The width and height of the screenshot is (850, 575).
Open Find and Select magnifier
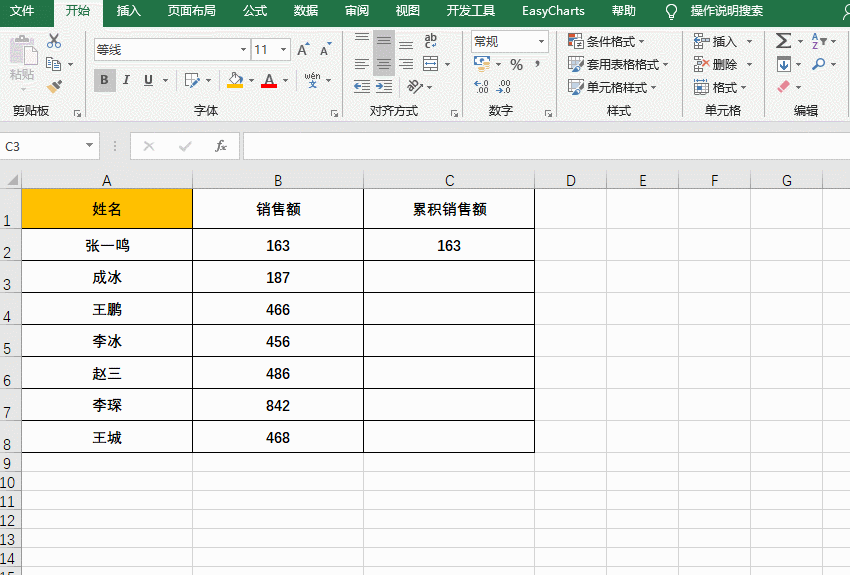818,64
